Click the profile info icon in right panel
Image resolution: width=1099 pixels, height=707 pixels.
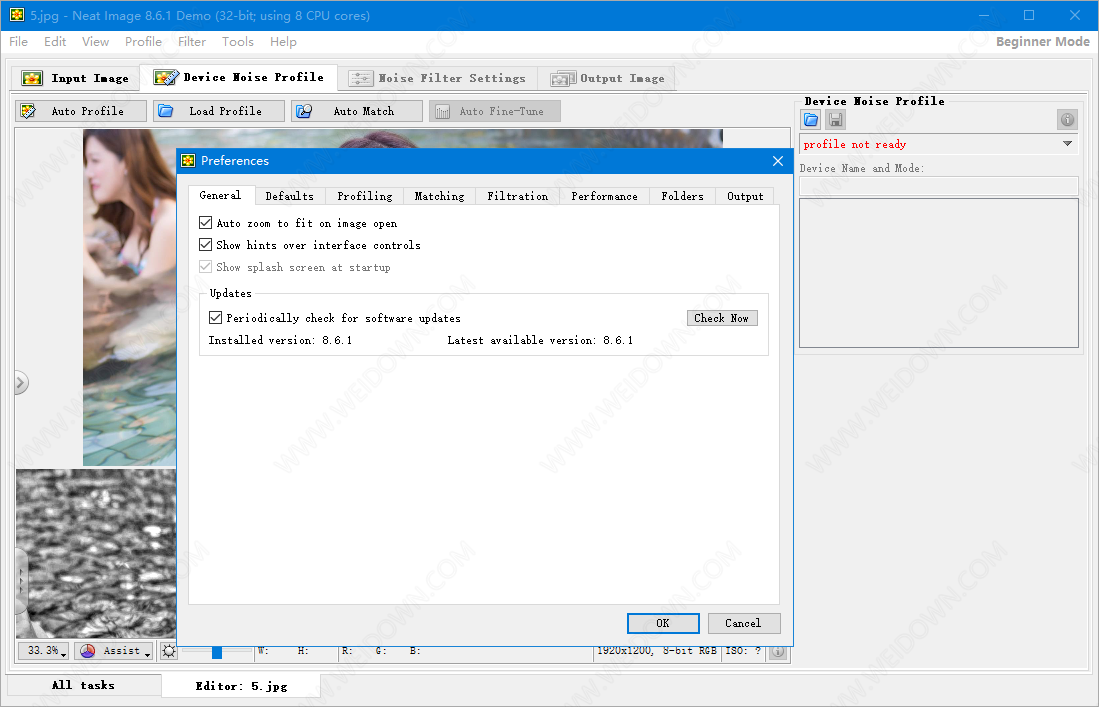pos(1067,120)
